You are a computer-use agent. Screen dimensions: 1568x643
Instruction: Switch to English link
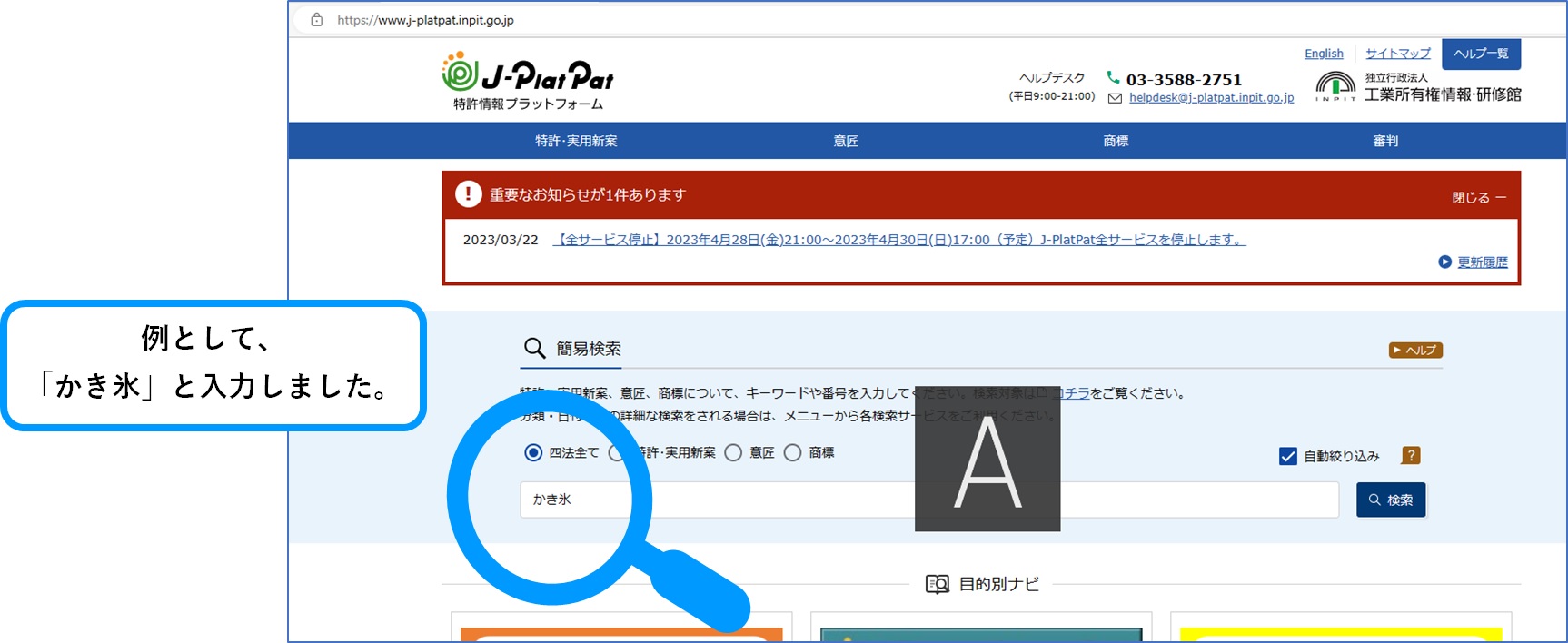tap(1324, 54)
